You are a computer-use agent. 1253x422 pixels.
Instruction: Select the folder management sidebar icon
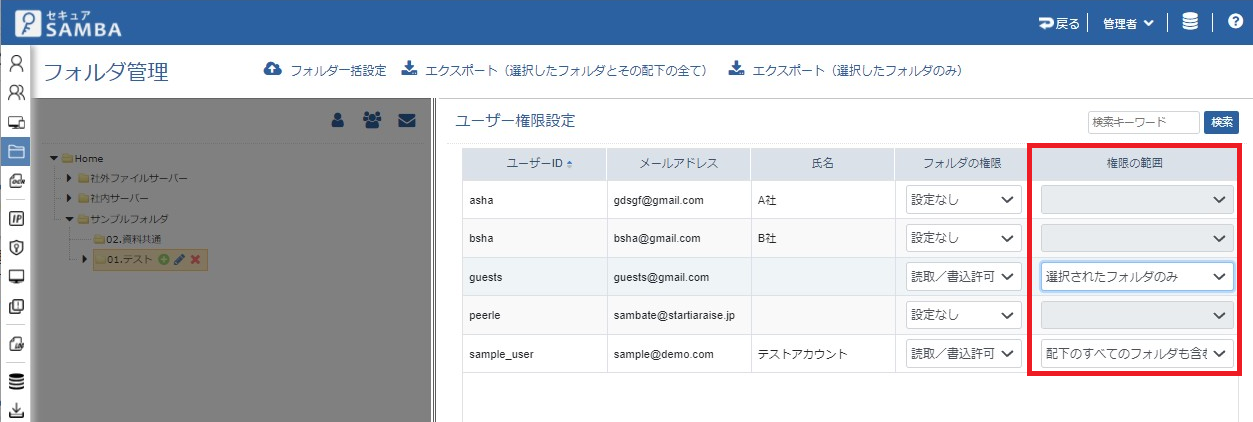(x=16, y=152)
